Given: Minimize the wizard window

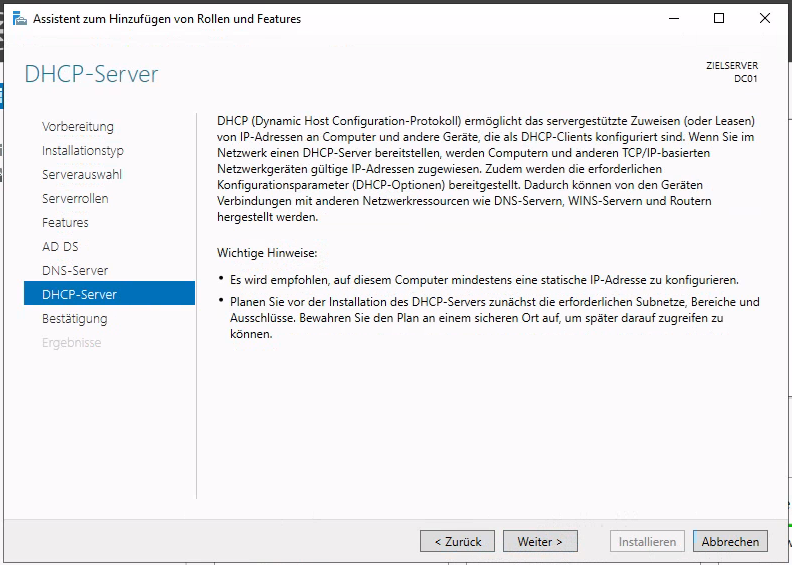Looking at the screenshot, I should click(x=674, y=19).
